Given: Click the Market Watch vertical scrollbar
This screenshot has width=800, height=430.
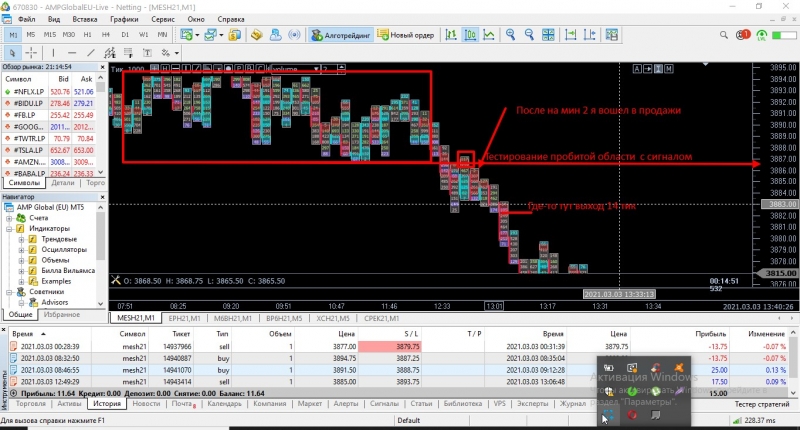Looking at the screenshot, I should click(101, 125).
